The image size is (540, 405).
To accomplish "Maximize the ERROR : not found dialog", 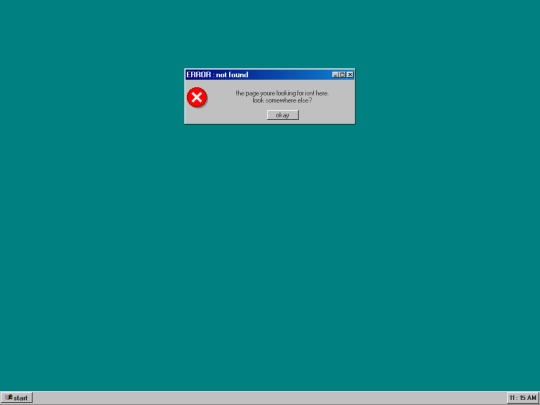I will tap(342, 75).
